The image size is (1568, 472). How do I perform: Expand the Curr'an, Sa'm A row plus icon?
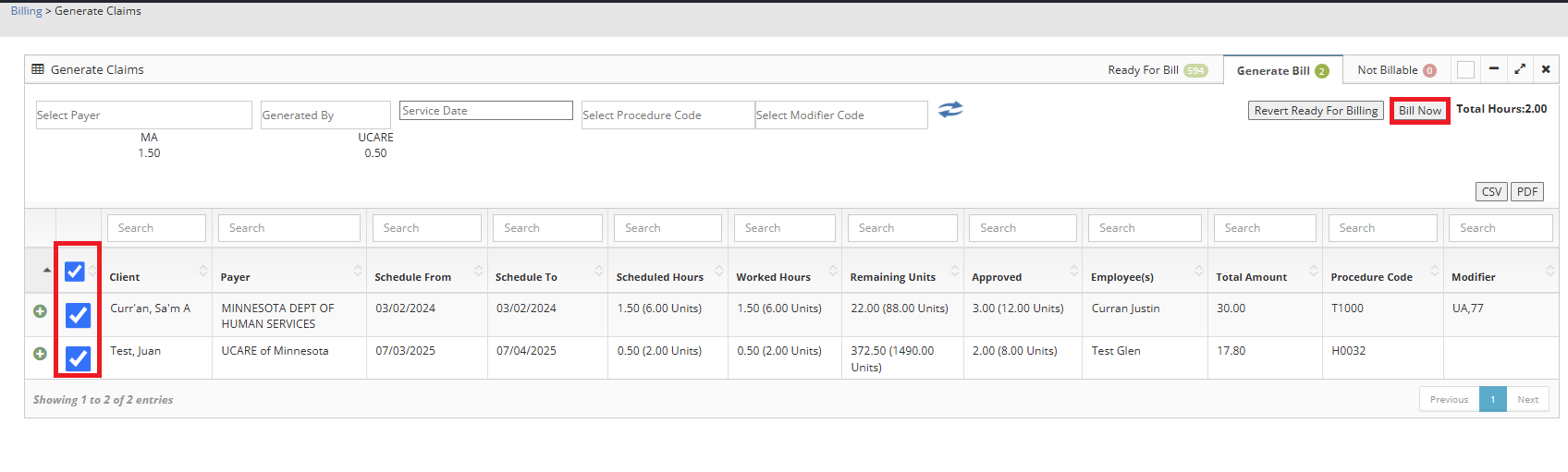[40, 311]
